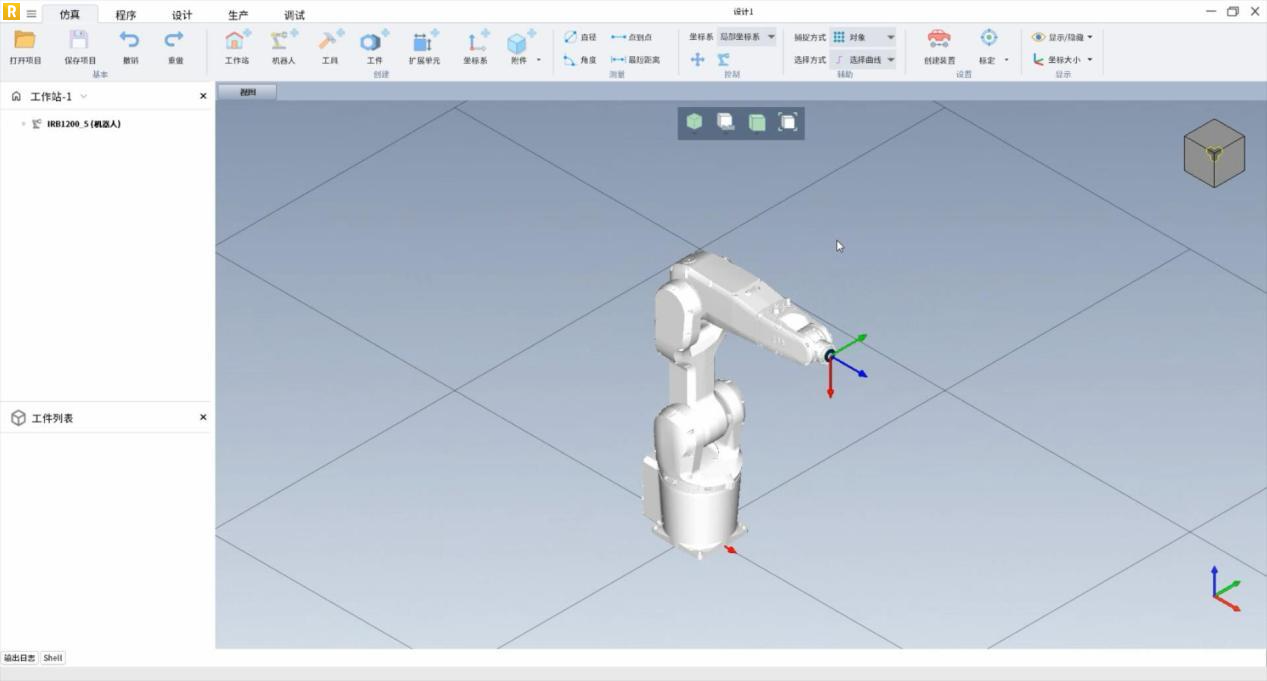
Task: Add an 扩展单元 (Extension Unit)
Action: (x=424, y=41)
